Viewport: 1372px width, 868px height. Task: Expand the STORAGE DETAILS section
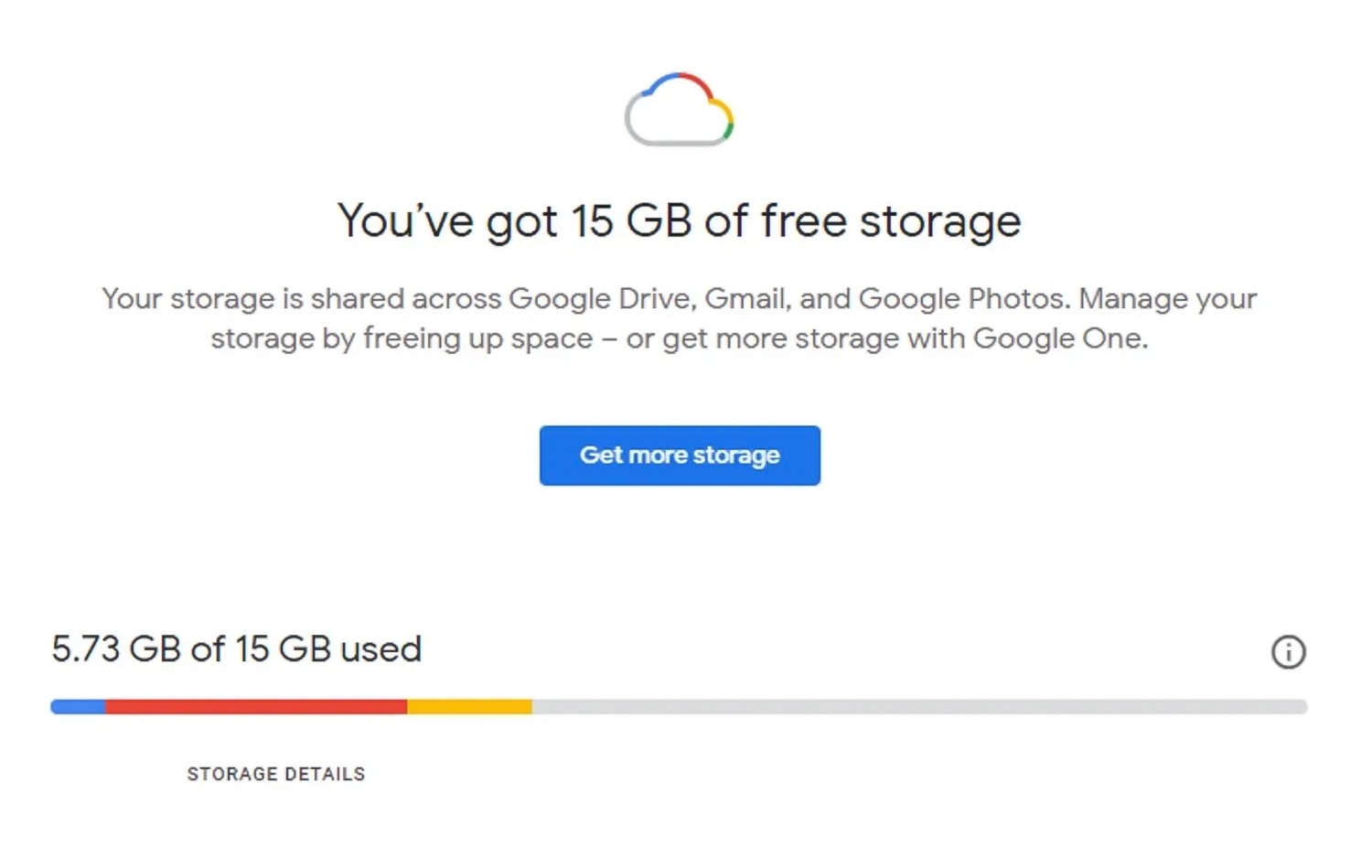(x=275, y=774)
